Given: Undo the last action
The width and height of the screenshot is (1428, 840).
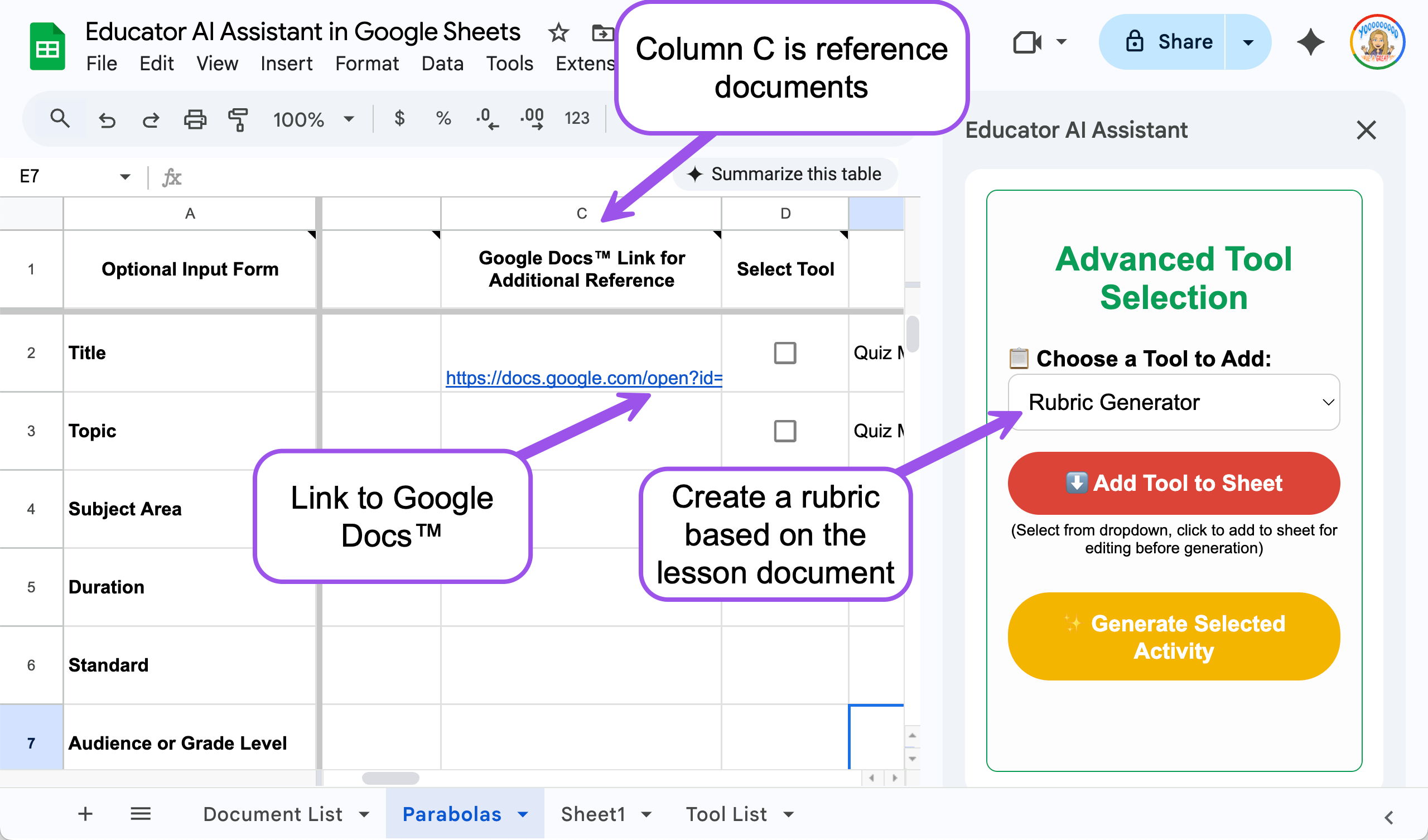Looking at the screenshot, I should [x=107, y=119].
